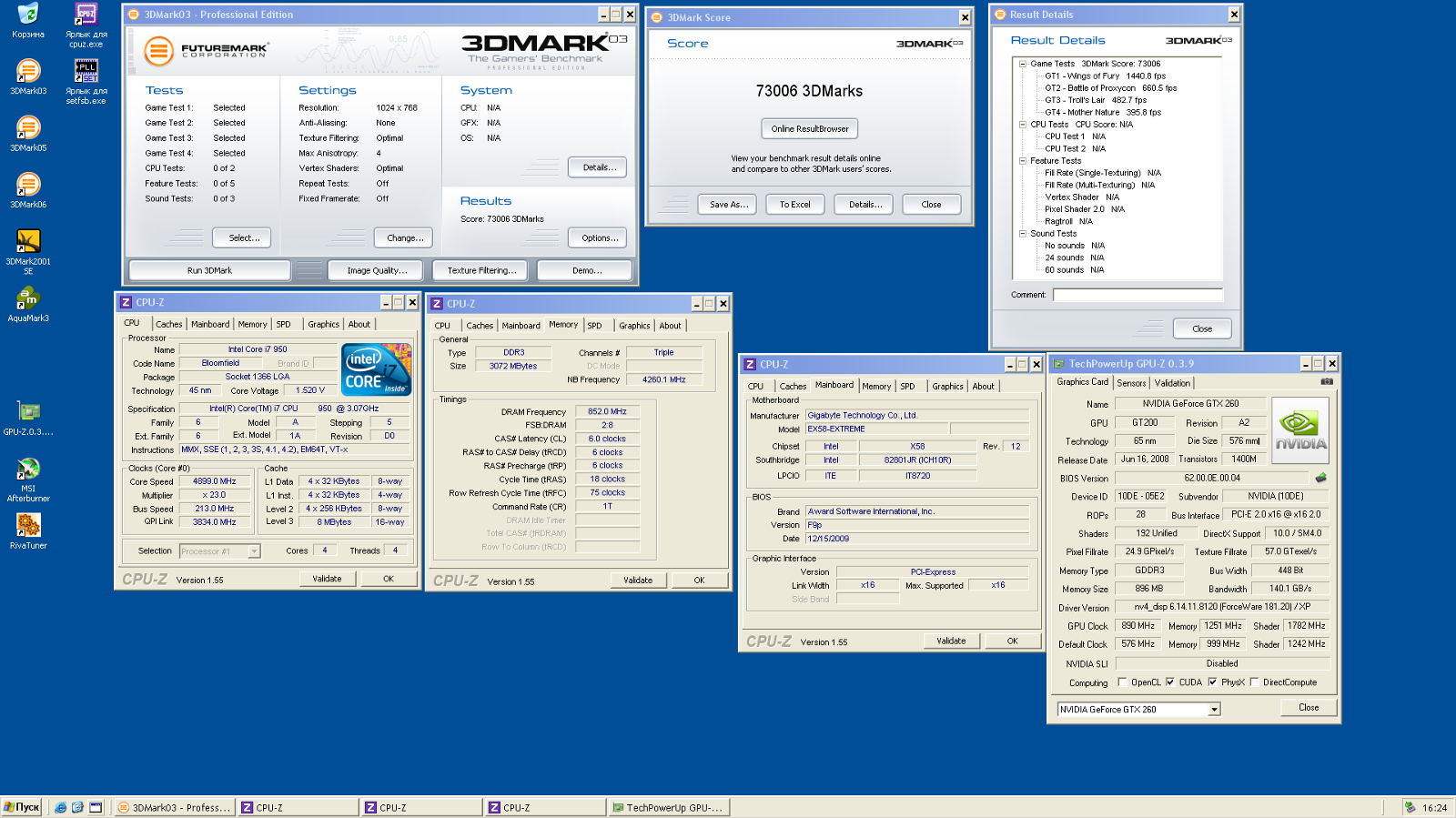
Task: Click the Intel Core i7 logo in CPU-Z
Action: (x=376, y=369)
